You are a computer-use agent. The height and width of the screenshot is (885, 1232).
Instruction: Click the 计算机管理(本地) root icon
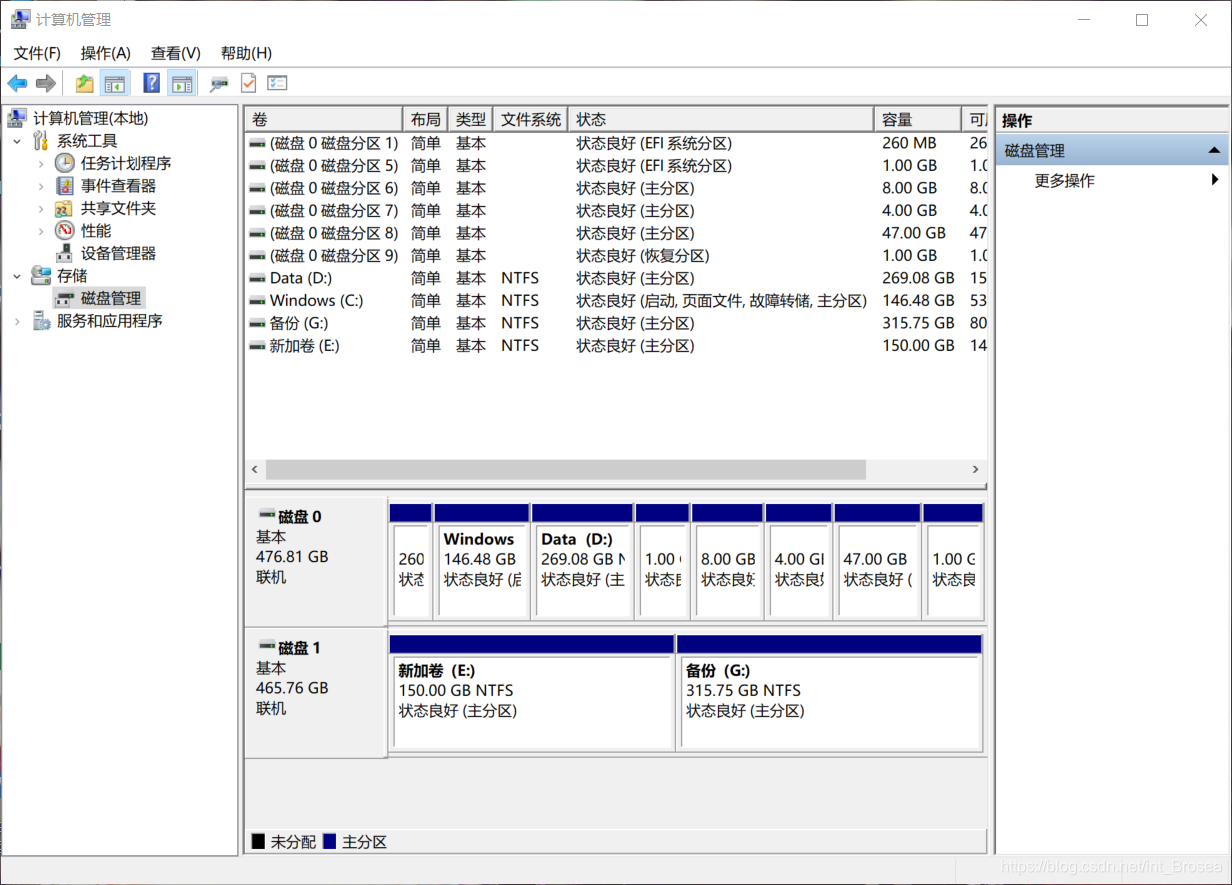click(x=17, y=118)
